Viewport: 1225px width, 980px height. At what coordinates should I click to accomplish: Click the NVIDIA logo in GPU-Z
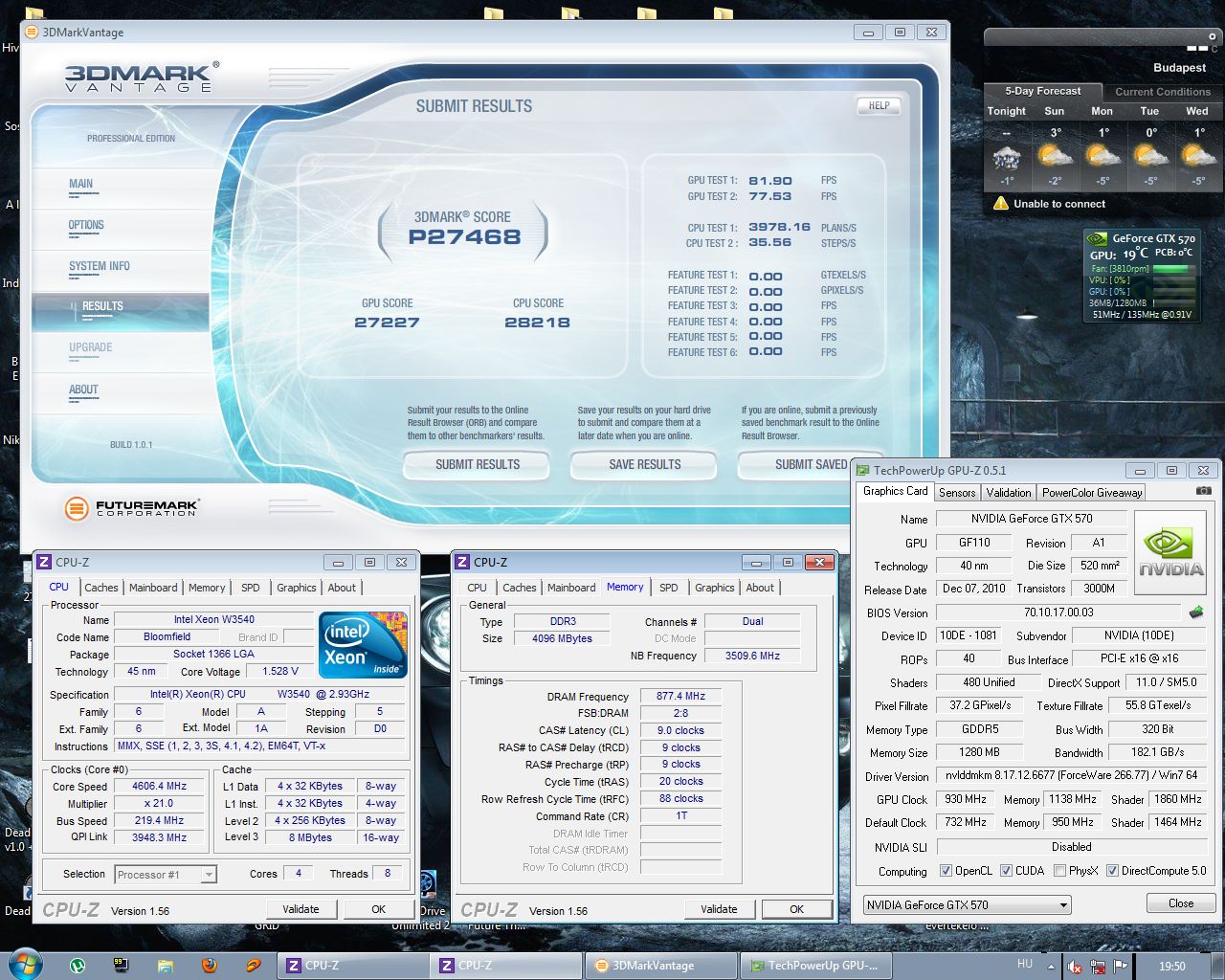point(1170,552)
